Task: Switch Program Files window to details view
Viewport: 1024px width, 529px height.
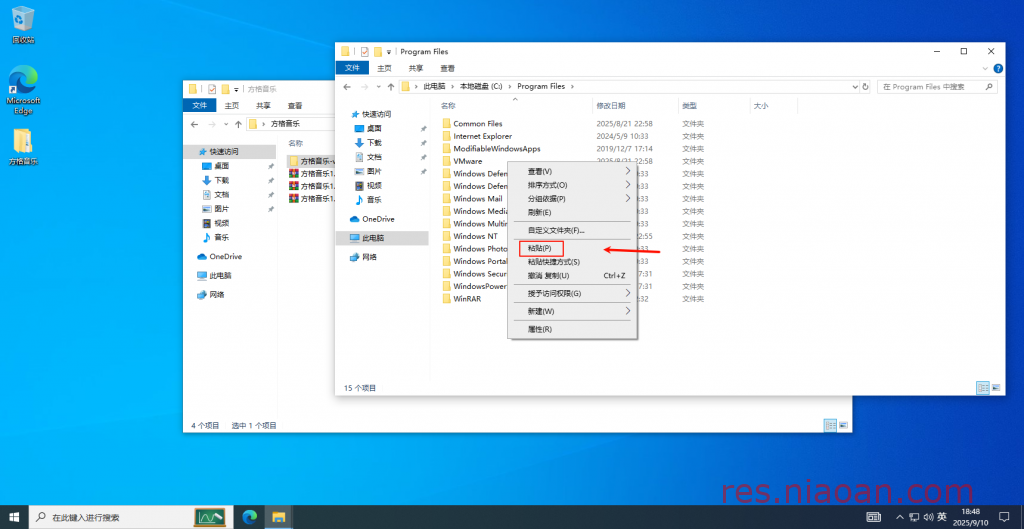Action: [983, 388]
